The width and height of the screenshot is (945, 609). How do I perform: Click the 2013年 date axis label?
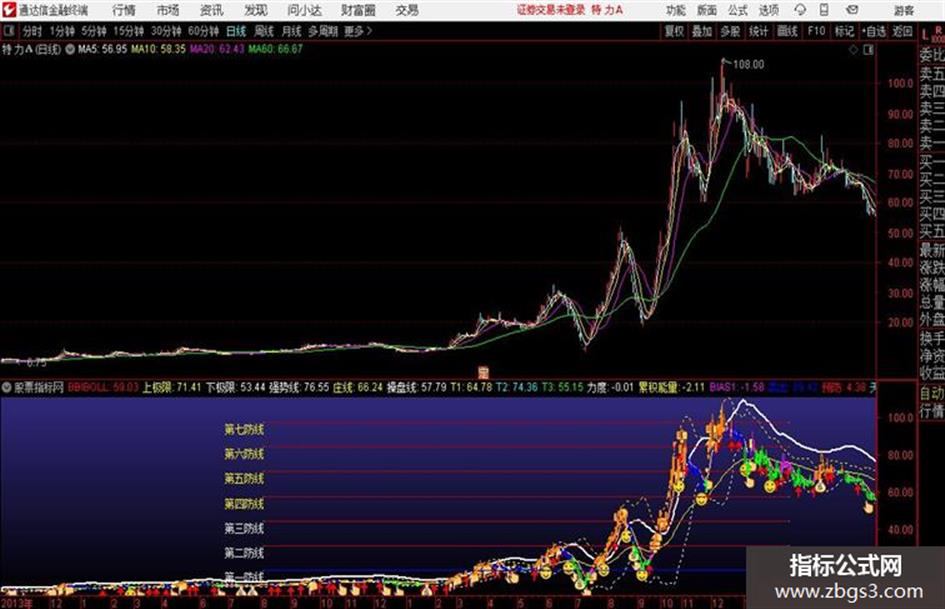click(16, 603)
